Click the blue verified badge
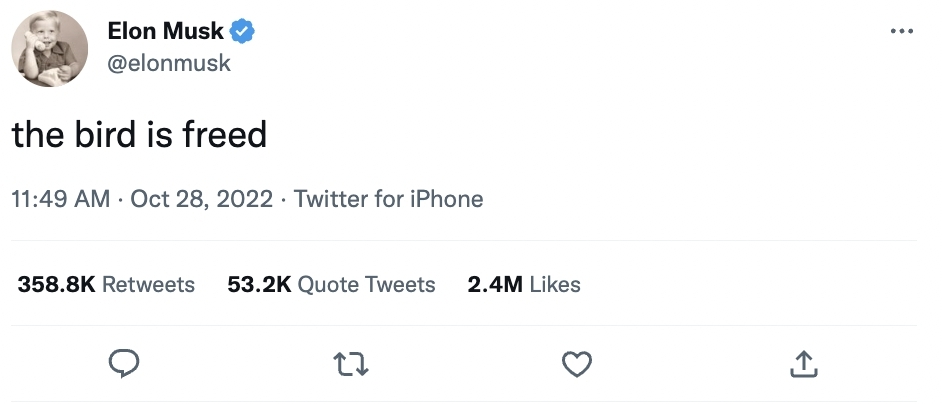This screenshot has height=404, width=942. [243, 32]
